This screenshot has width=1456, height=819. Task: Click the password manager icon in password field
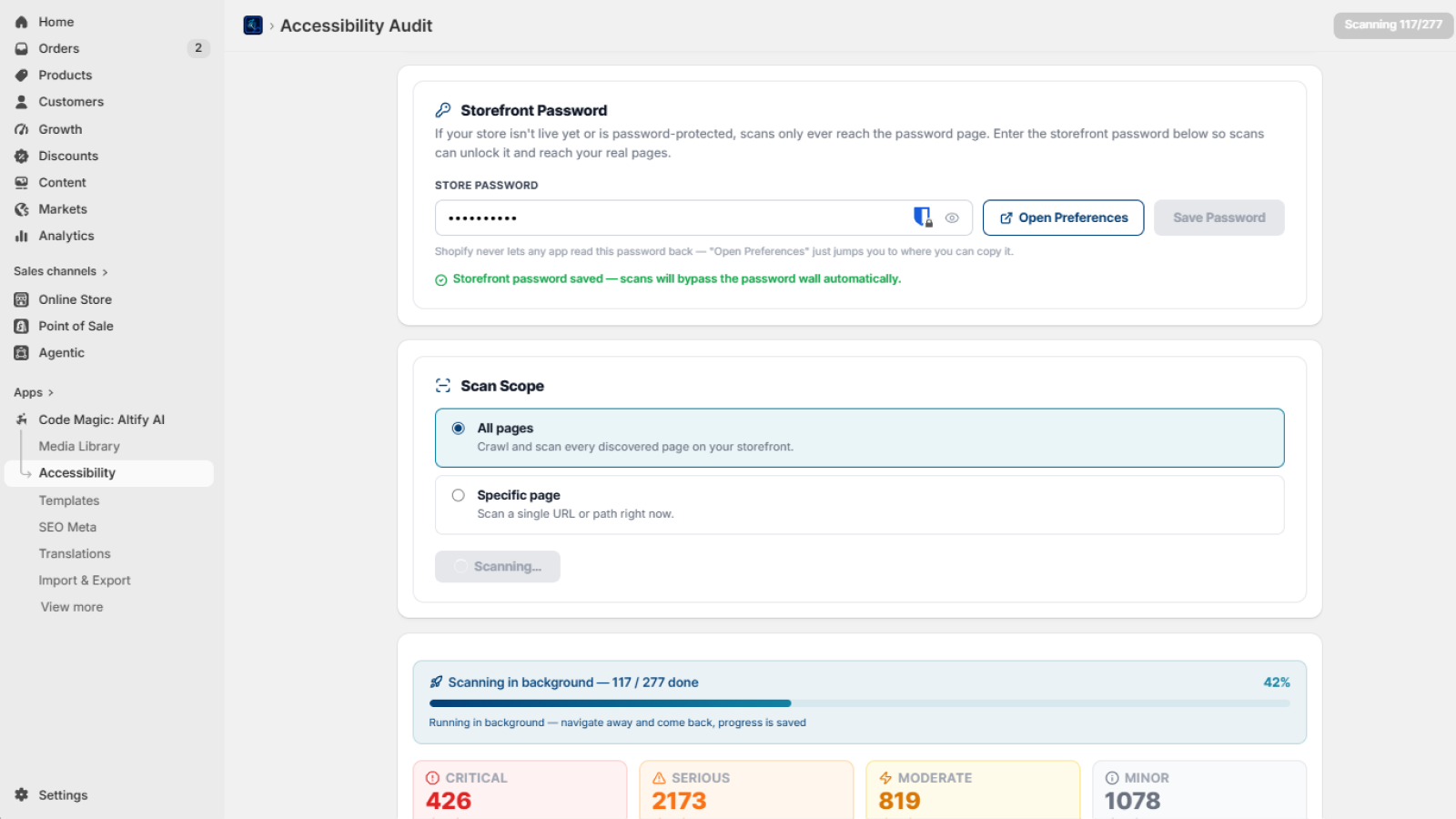point(923,217)
